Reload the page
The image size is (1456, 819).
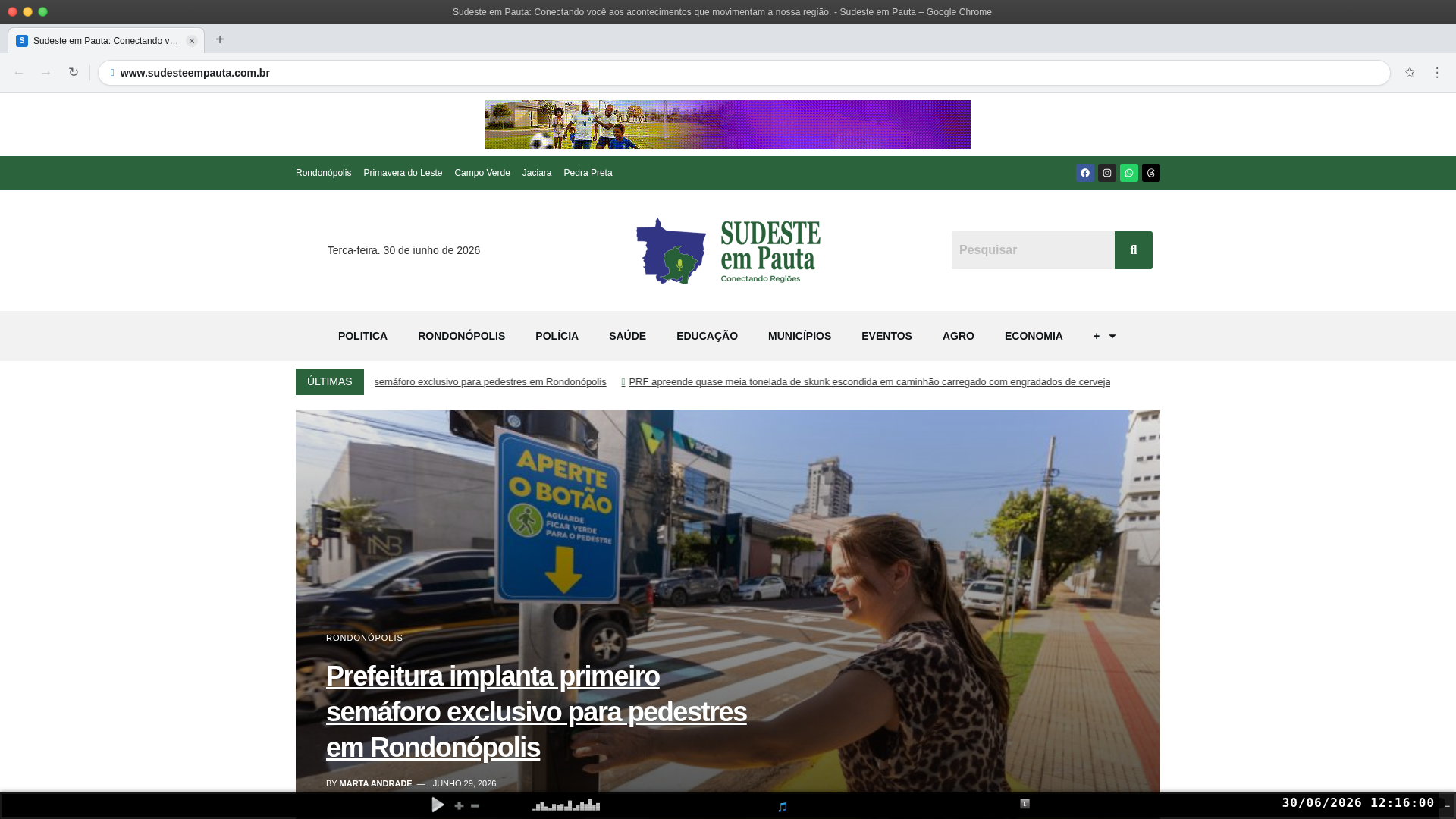pyautogui.click(x=74, y=73)
